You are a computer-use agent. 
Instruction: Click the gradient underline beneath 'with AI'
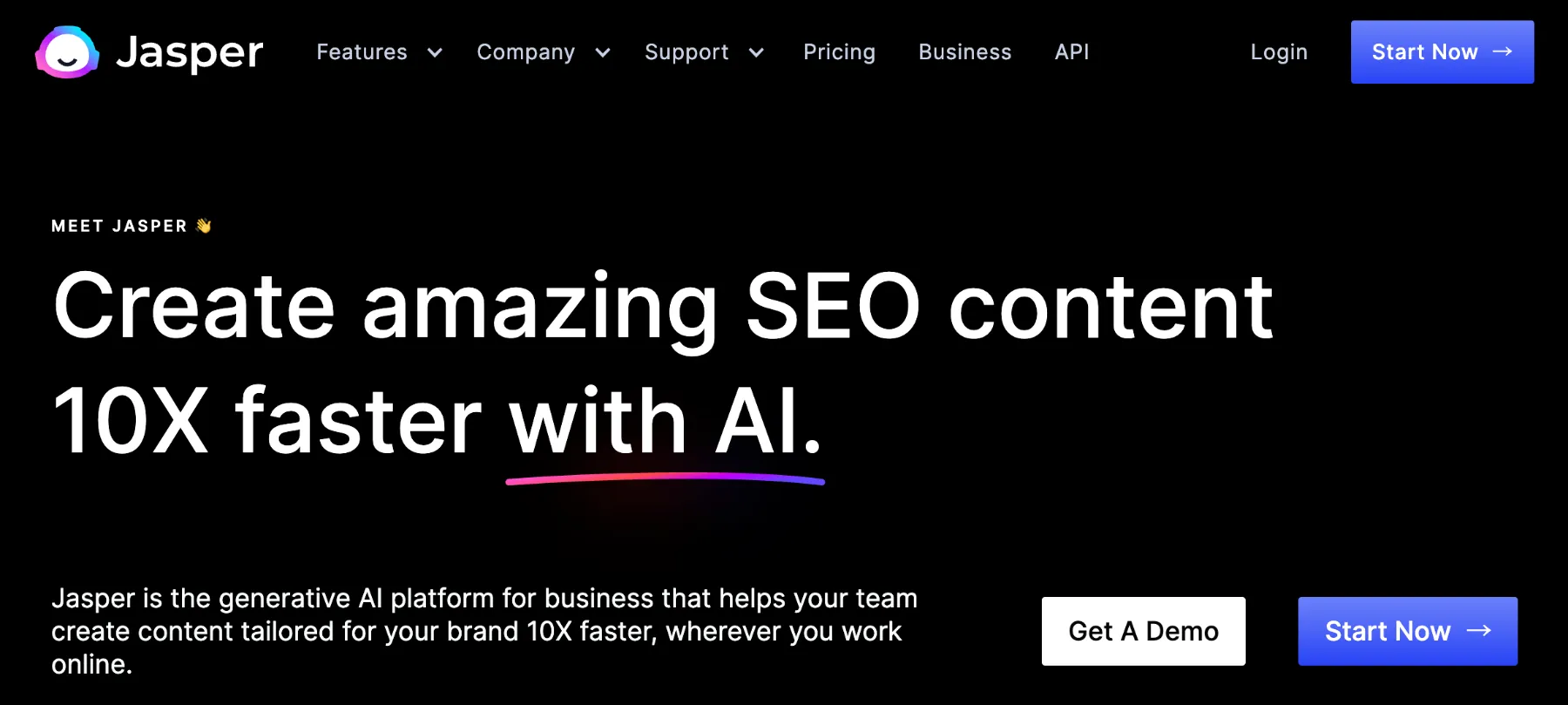click(x=665, y=478)
